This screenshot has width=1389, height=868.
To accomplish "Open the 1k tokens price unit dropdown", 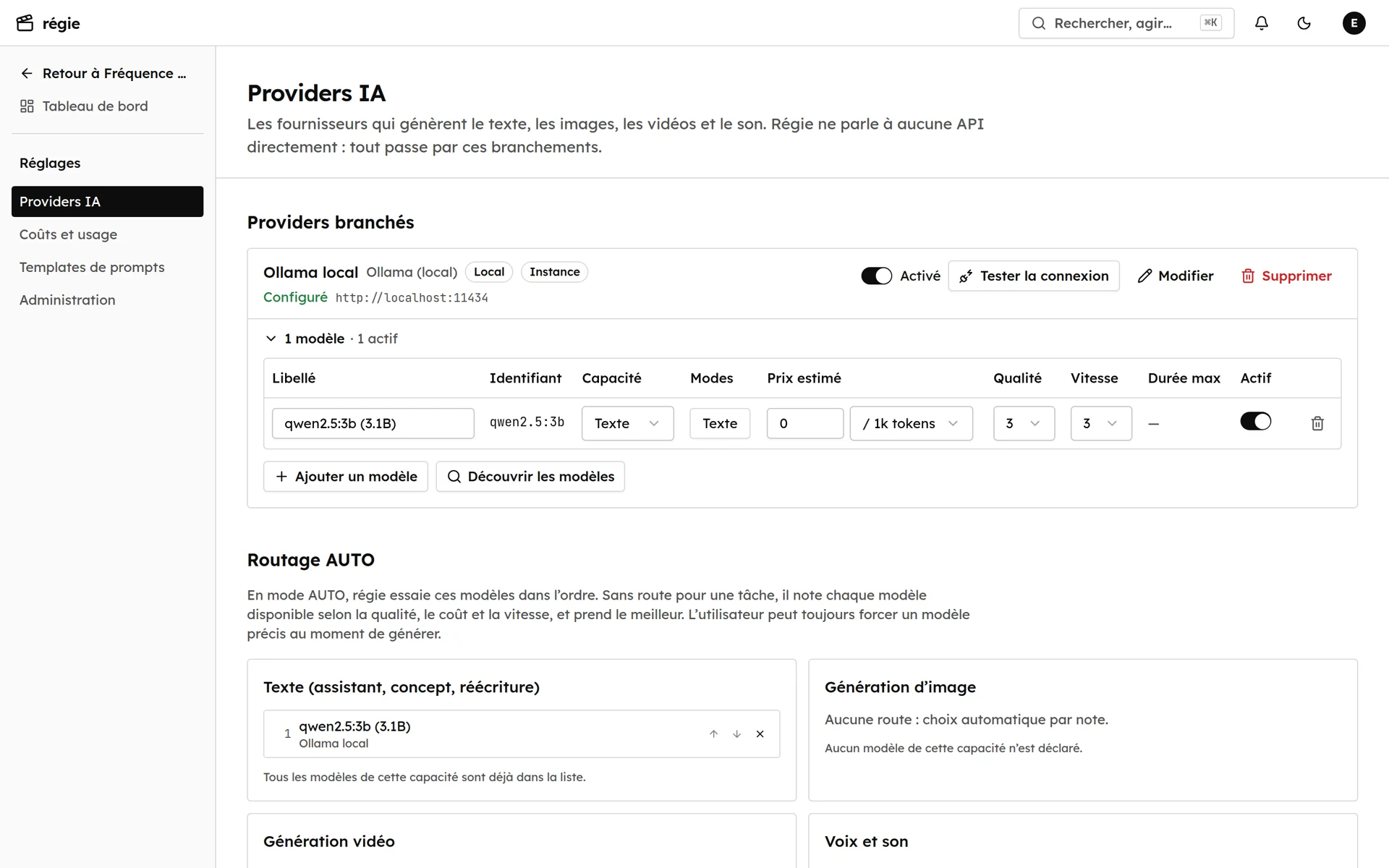I will pos(911,423).
